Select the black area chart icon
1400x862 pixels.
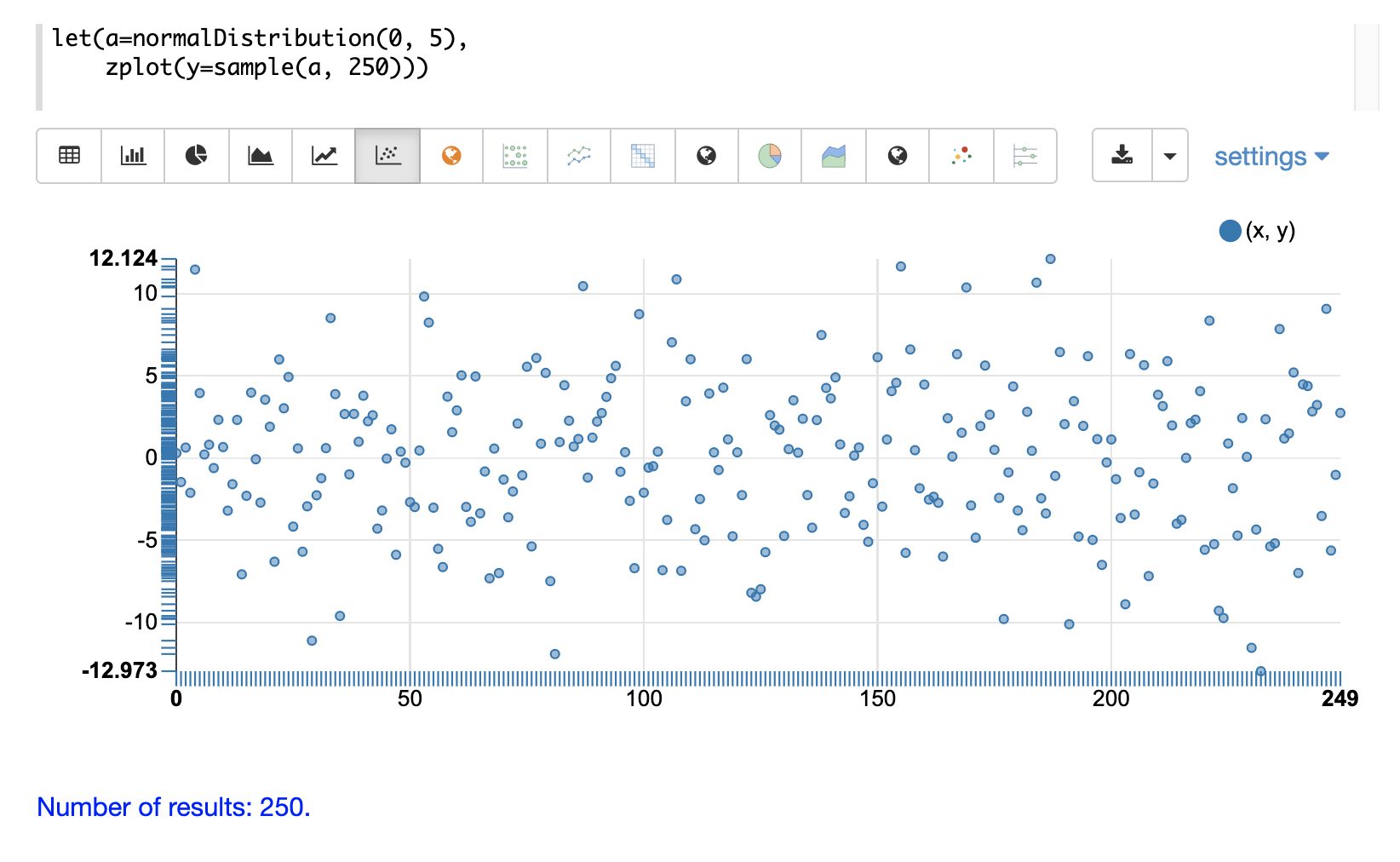coord(261,156)
